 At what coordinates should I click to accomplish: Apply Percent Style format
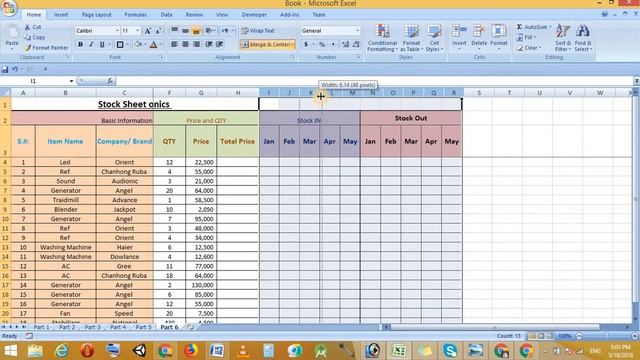(322, 44)
